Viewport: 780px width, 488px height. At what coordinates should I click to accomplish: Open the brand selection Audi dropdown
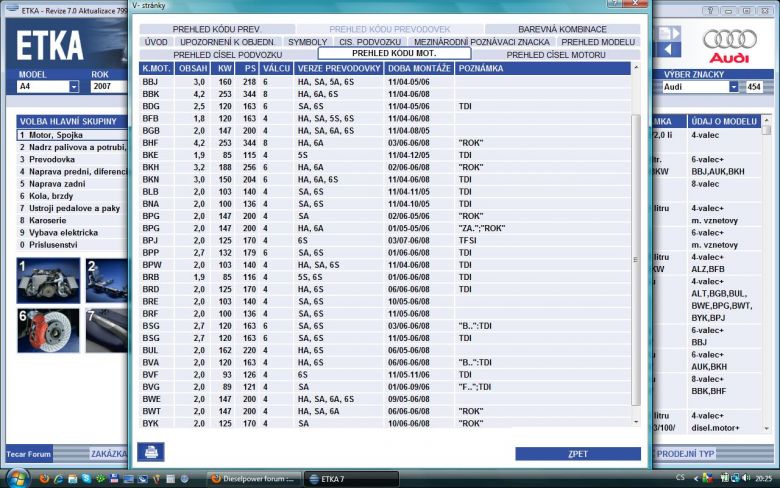734,87
